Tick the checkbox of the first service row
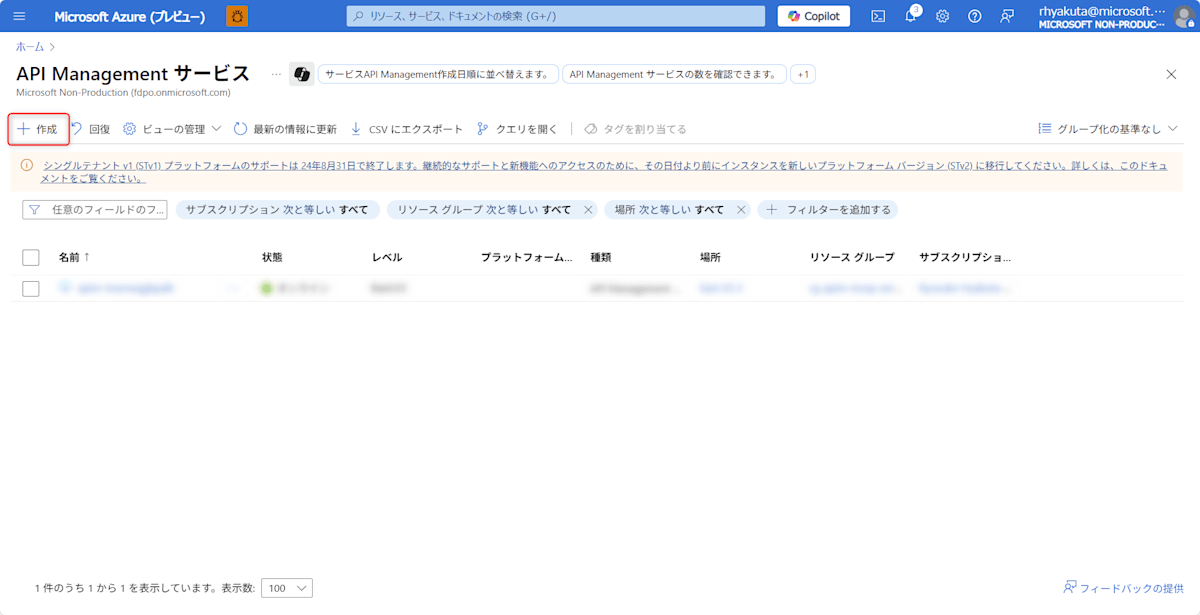This screenshot has width=1200, height=615. 31,288
